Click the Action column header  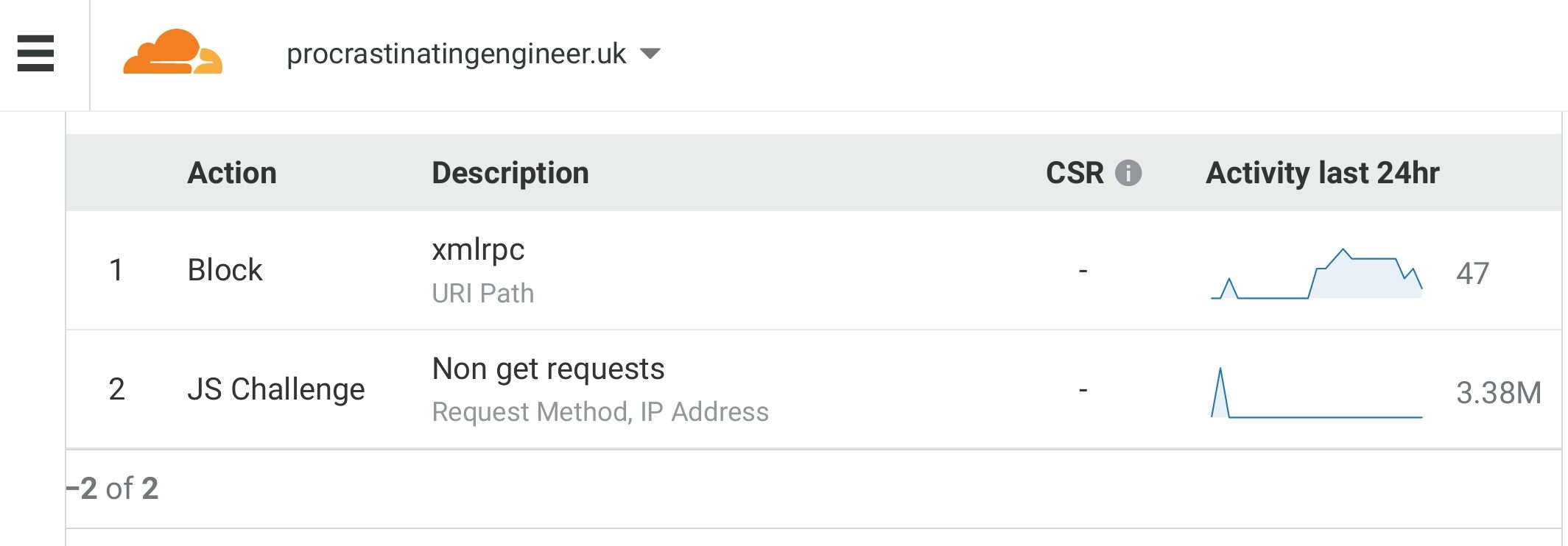[x=232, y=174]
